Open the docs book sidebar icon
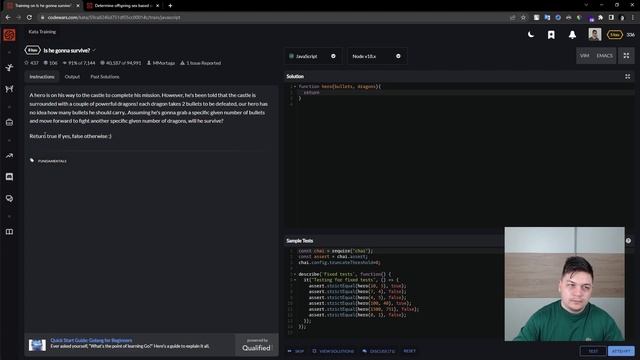The image size is (640, 360). coord(9,231)
